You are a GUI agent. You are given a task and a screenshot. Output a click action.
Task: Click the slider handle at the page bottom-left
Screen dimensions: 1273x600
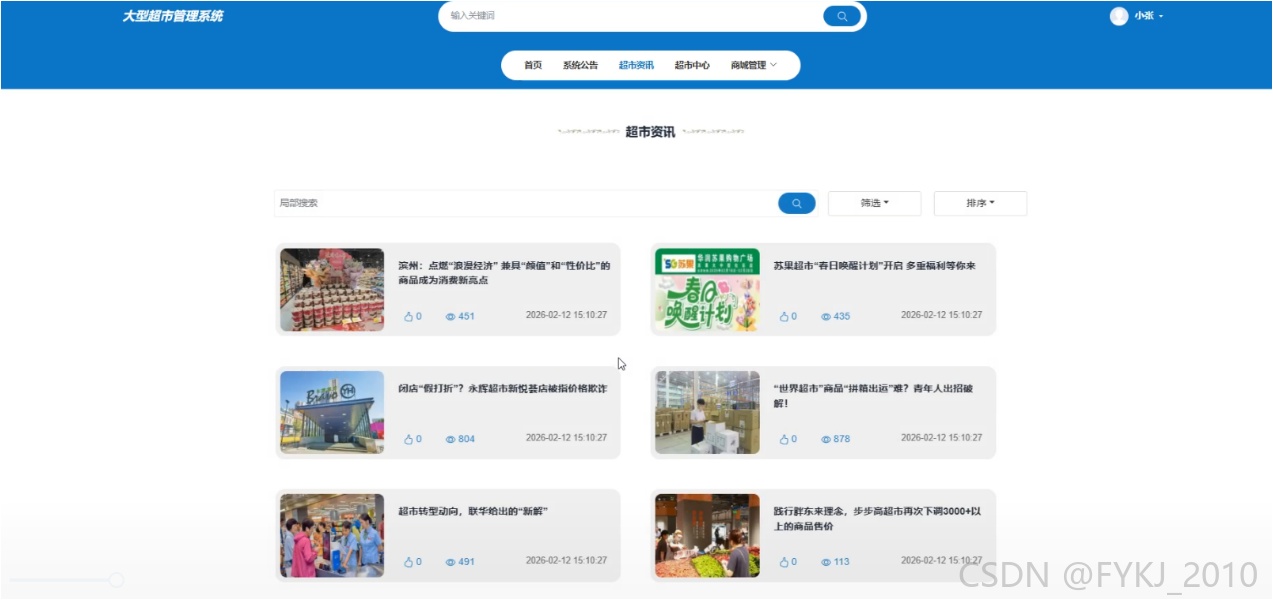116,580
